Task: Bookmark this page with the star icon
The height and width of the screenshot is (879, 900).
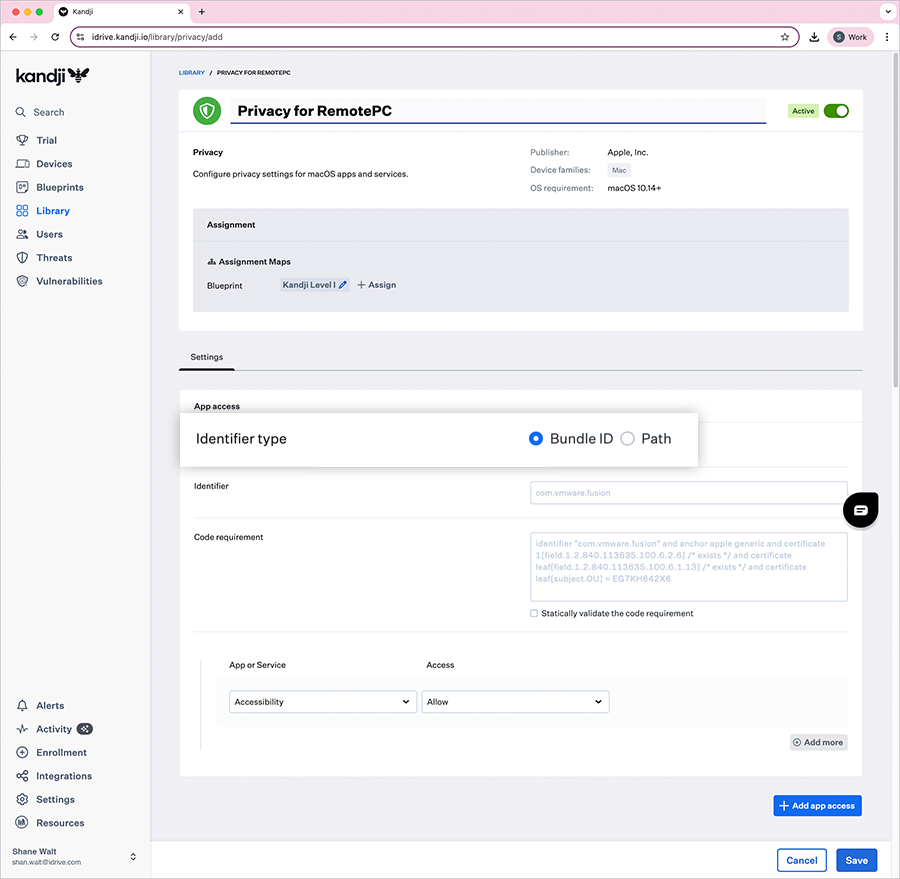Action: click(x=785, y=37)
